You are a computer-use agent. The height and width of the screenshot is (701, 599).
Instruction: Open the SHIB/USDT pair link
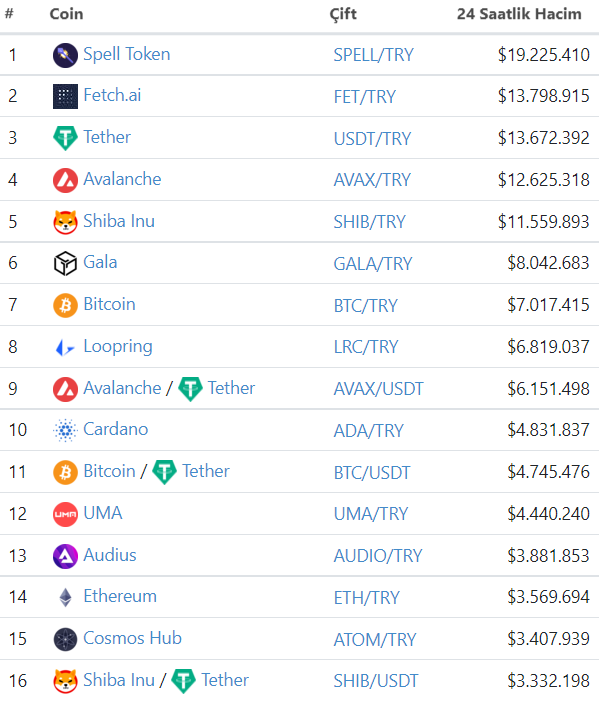click(375, 681)
